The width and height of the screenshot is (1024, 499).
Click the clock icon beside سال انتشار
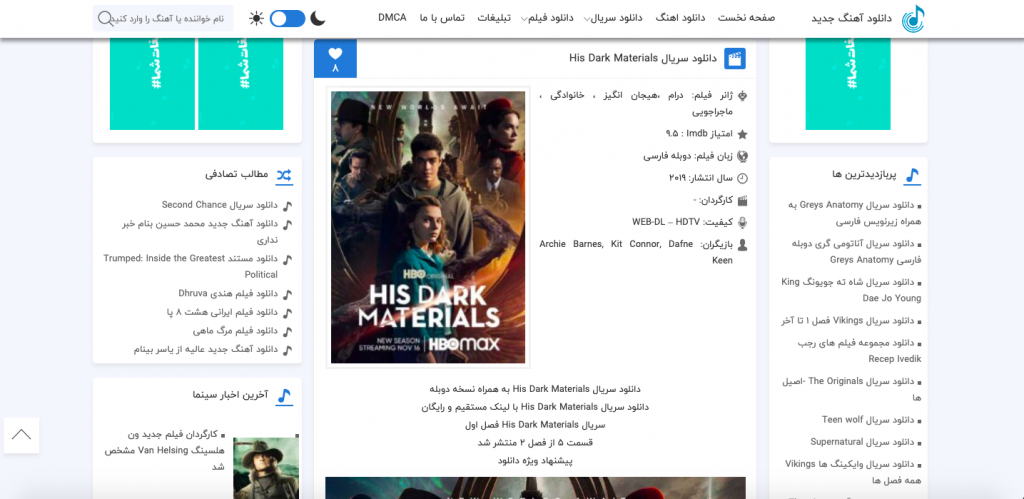click(742, 178)
